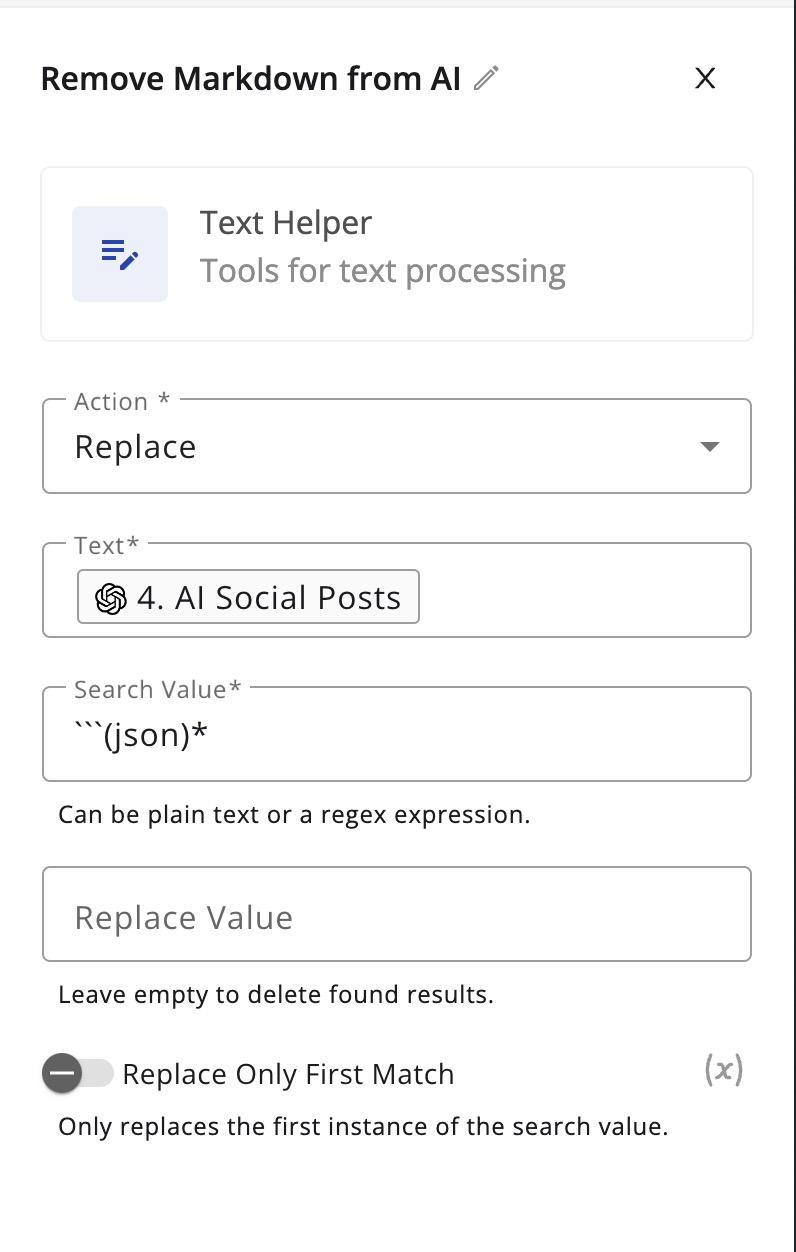Viewport: 796px width, 1252px height.
Task: Select the 4. AI Social Posts chip
Action: pyautogui.click(x=248, y=598)
